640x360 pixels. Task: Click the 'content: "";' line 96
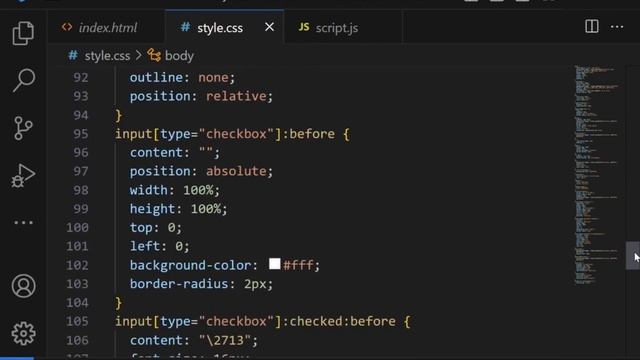tap(175, 153)
